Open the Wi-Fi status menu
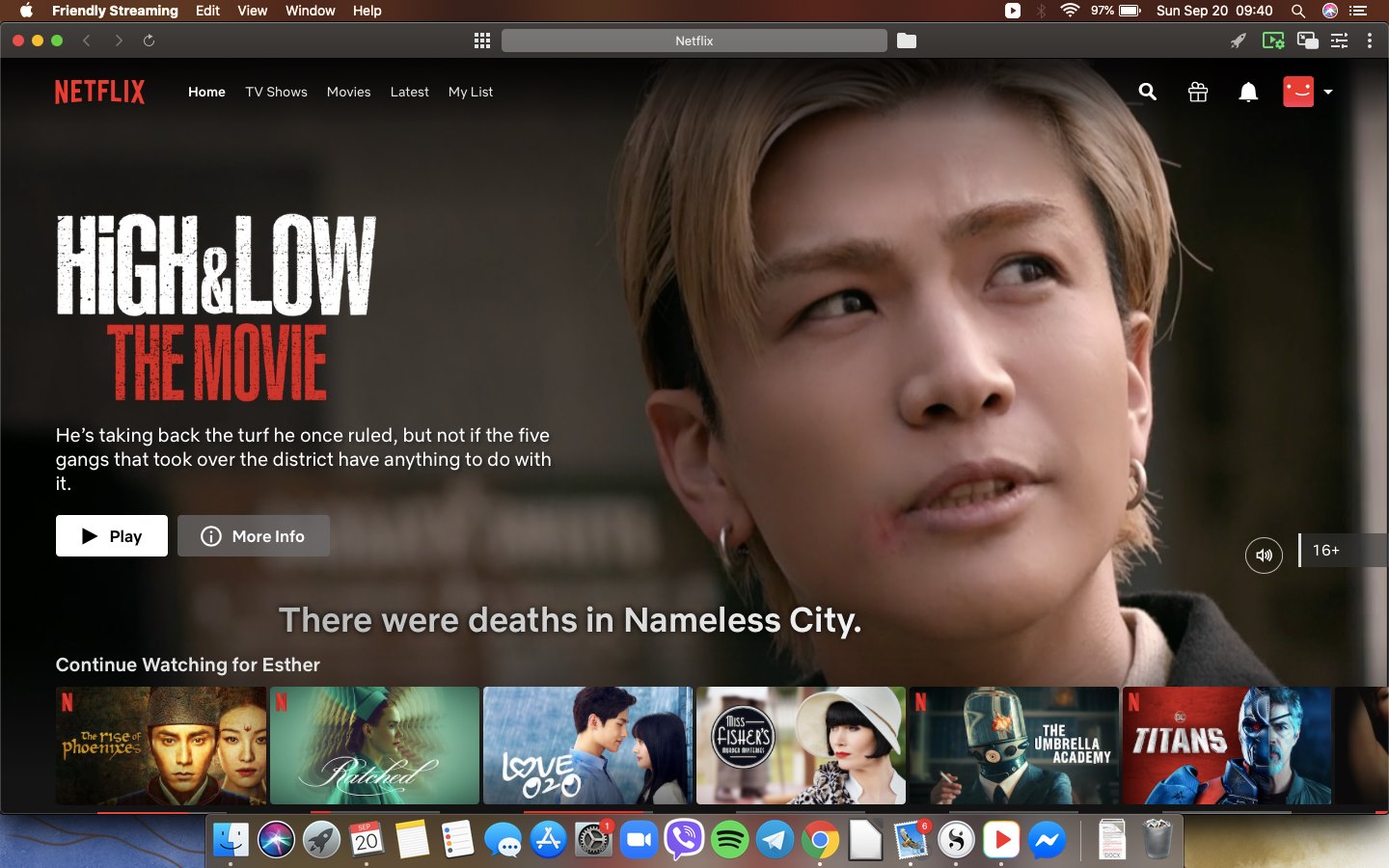Screen dimensions: 1389x868 coord(1070,11)
